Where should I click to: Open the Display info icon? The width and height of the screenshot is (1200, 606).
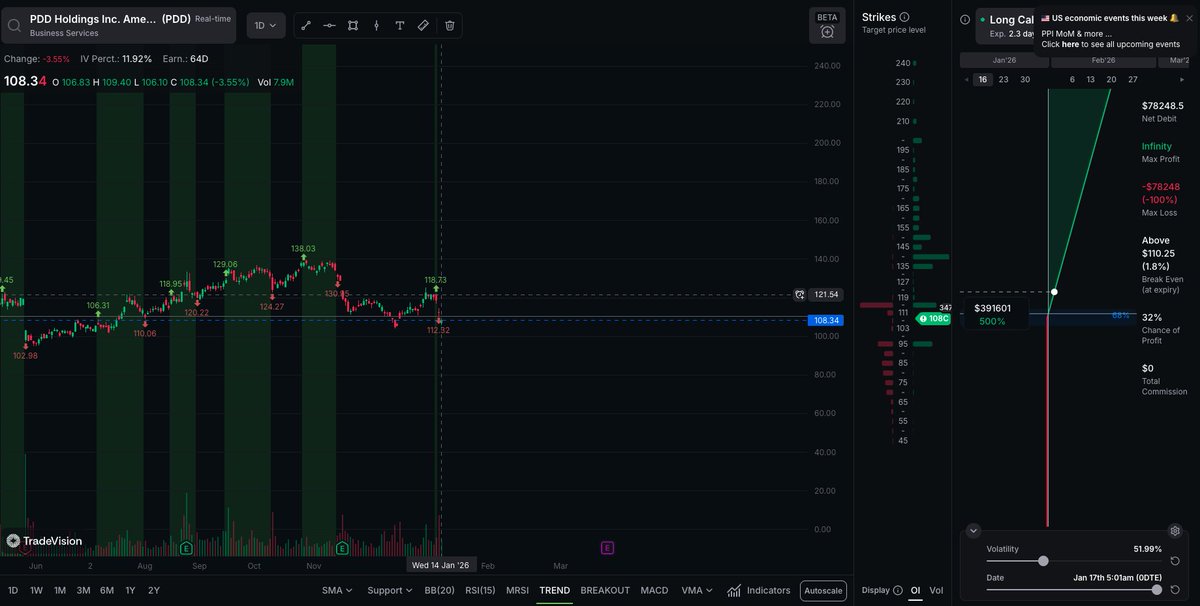pyautogui.click(x=897, y=590)
